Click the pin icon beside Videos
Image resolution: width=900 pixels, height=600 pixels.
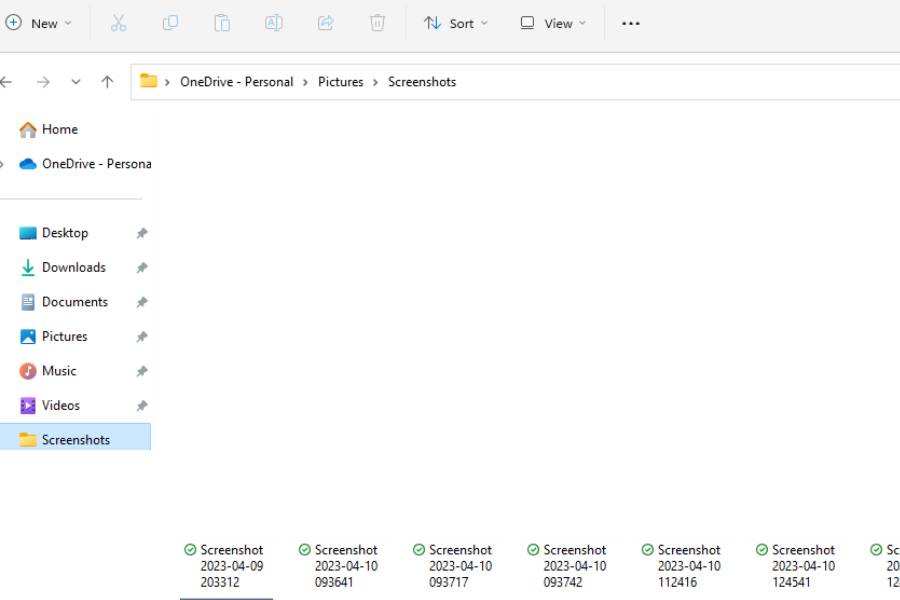(x=142, y=406)
